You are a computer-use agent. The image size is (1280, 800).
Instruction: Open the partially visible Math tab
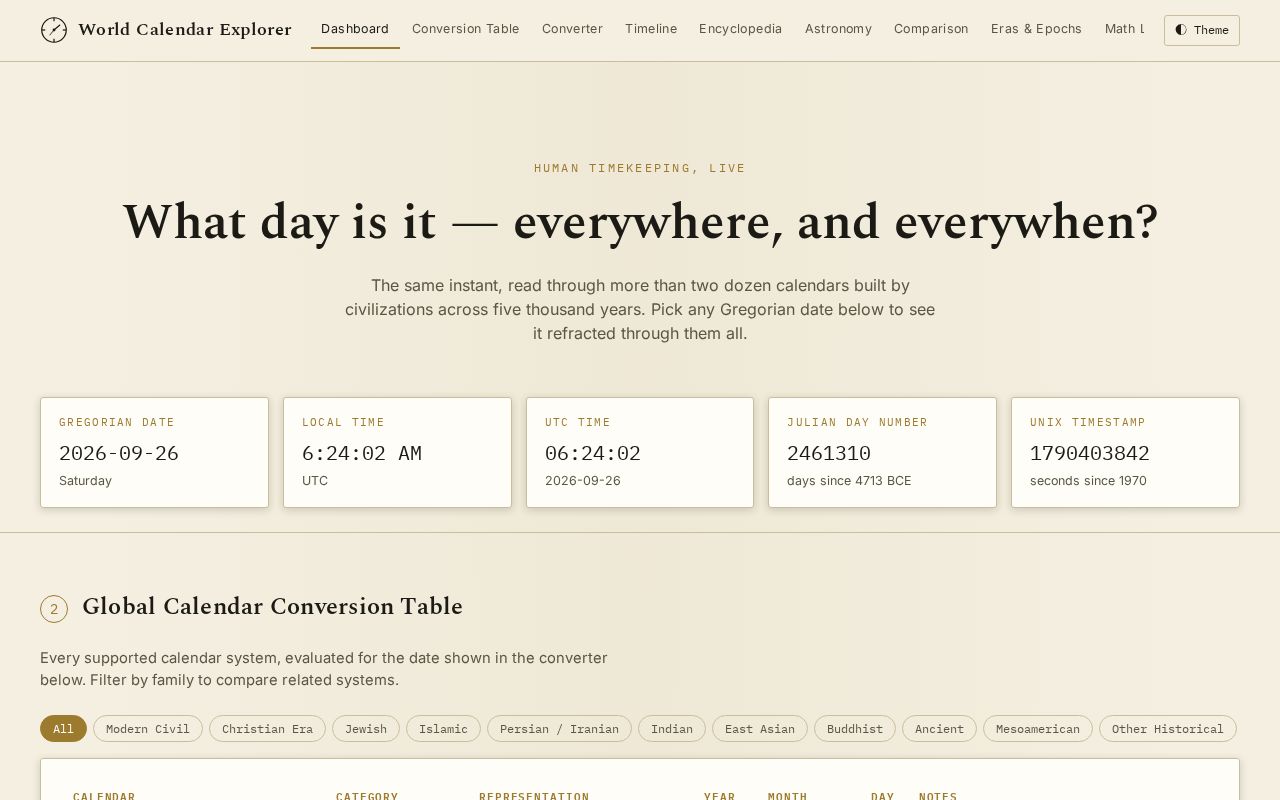tap(1124, 29)
